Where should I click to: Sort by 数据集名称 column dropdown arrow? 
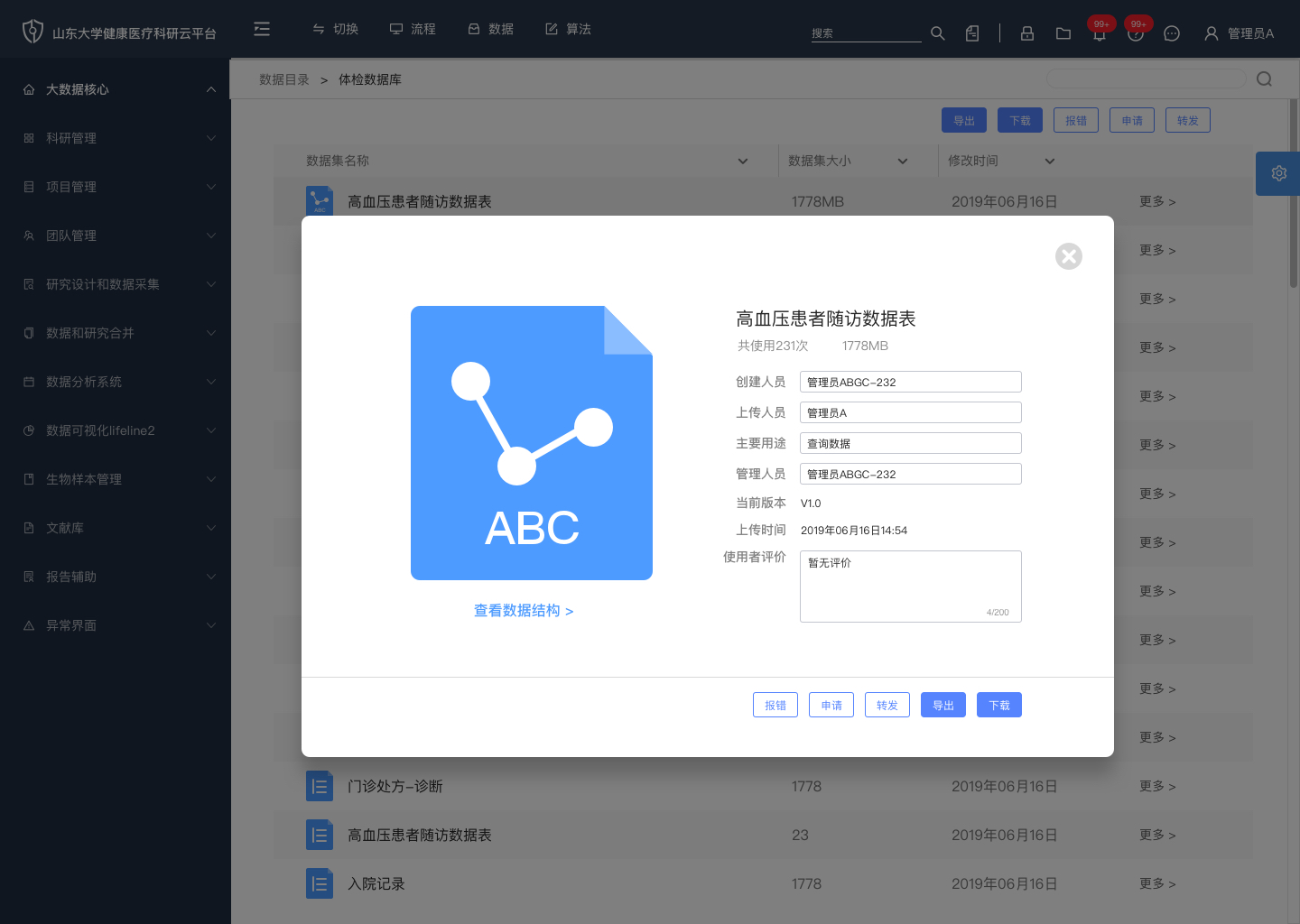click(743, 162)
